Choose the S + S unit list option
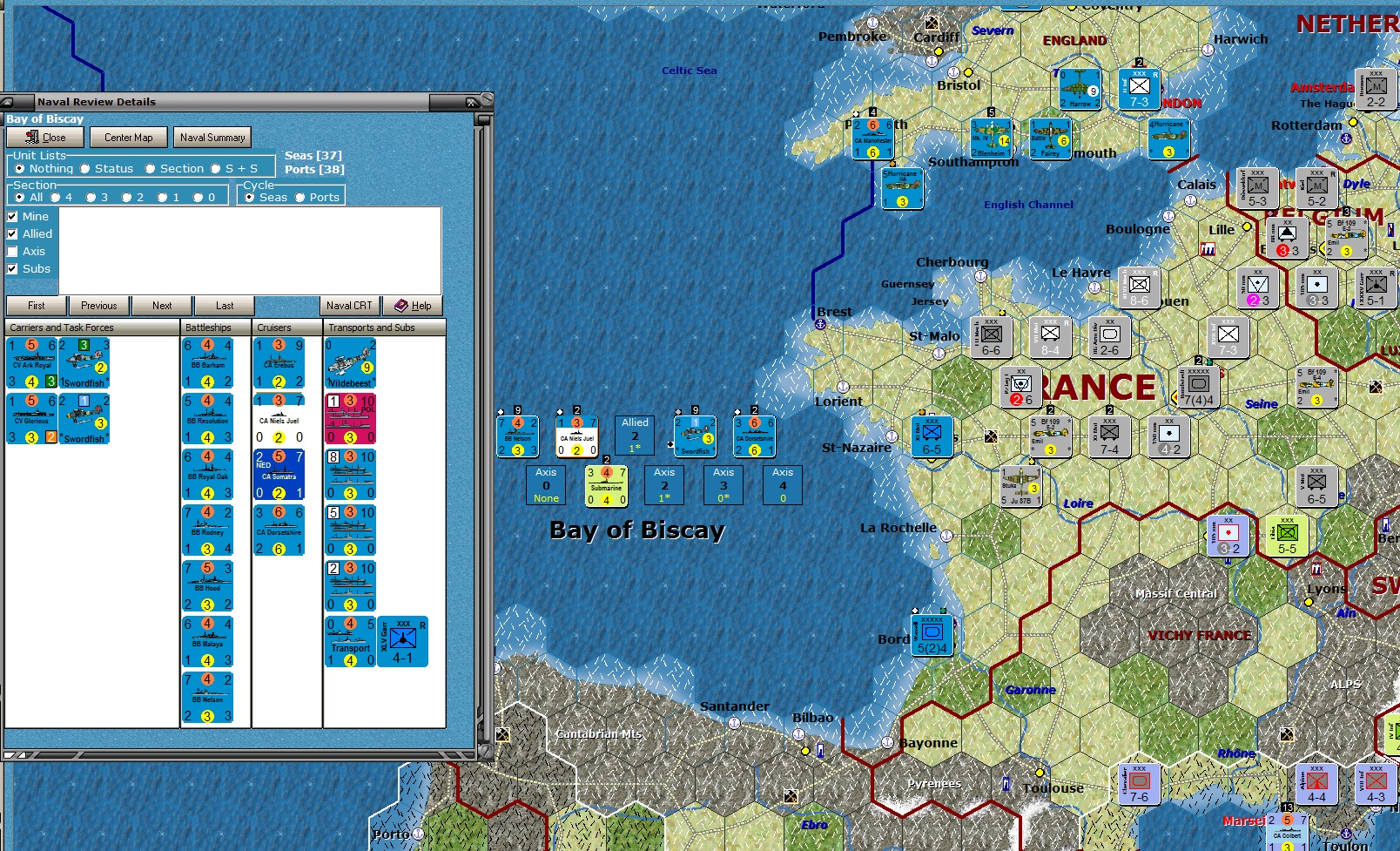 point(234,169)
